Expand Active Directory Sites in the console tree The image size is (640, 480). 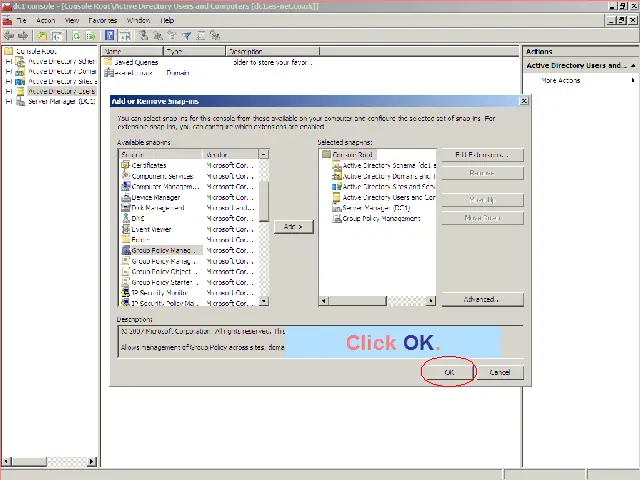tap(9, 82)
